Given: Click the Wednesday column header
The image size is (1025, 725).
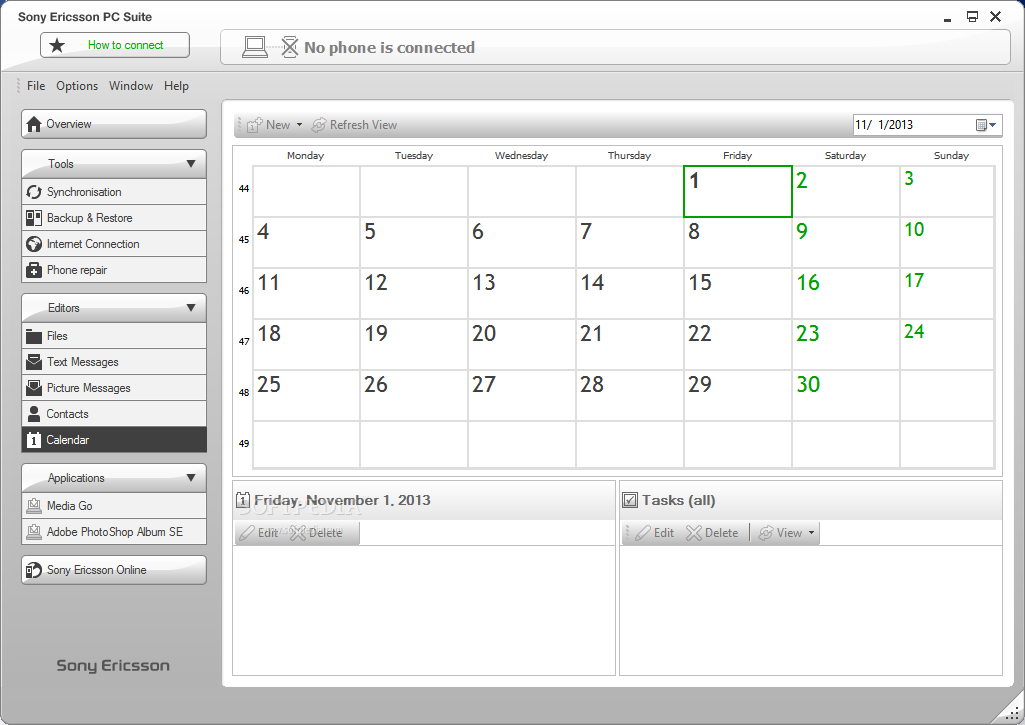Looking at the screenshot, I should click(x=522, y=156).
